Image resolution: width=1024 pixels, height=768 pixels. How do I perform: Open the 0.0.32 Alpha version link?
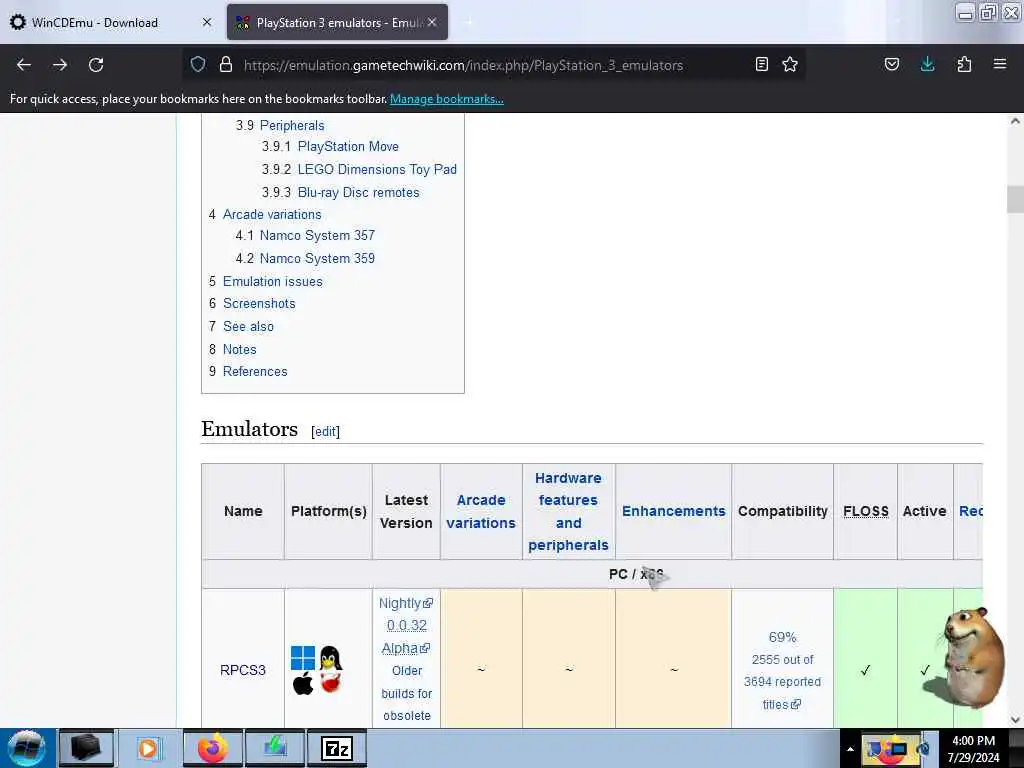pyautogui.click(x=406, y=637)
